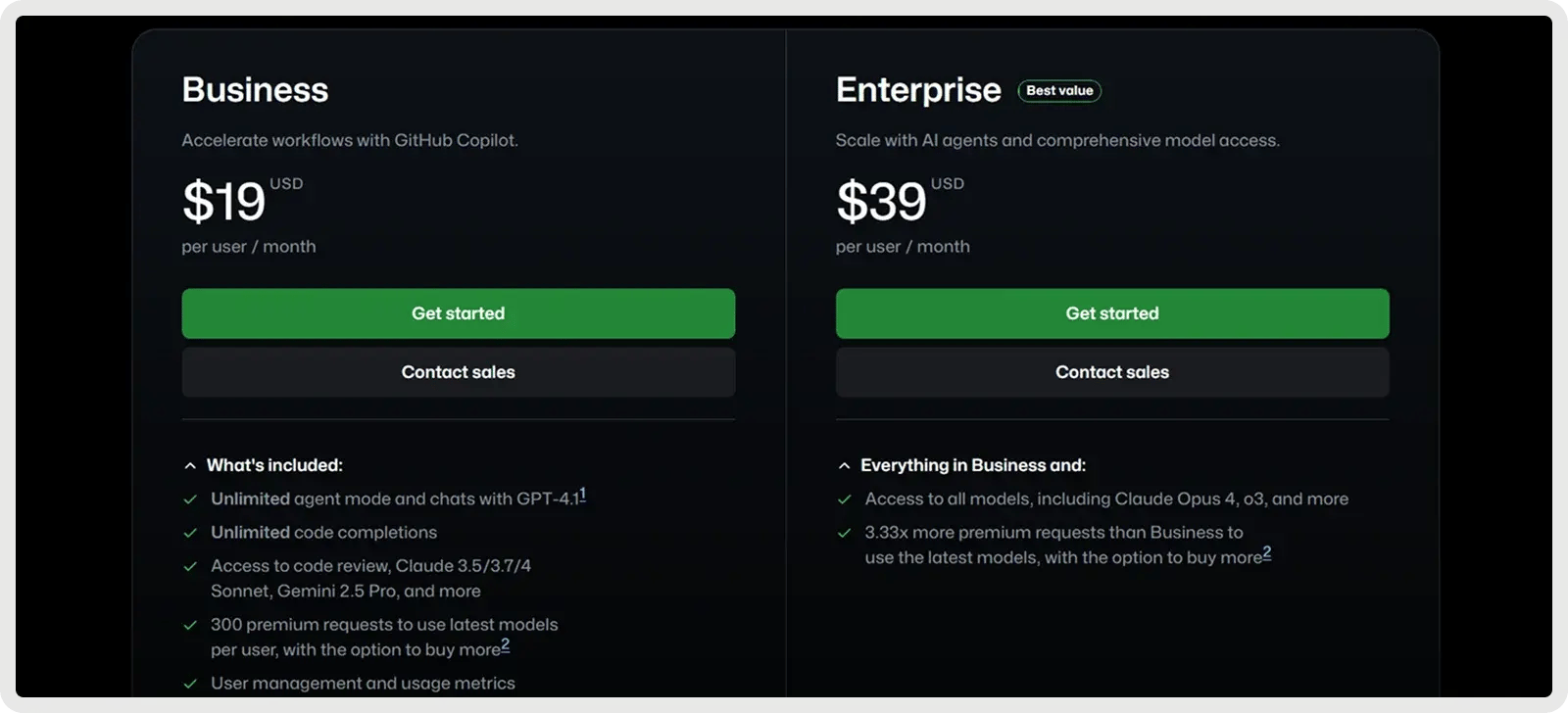This screenshot has height=713, width=1568.
Task: Click the Business plan heading
Action: (x=255, y=90)
